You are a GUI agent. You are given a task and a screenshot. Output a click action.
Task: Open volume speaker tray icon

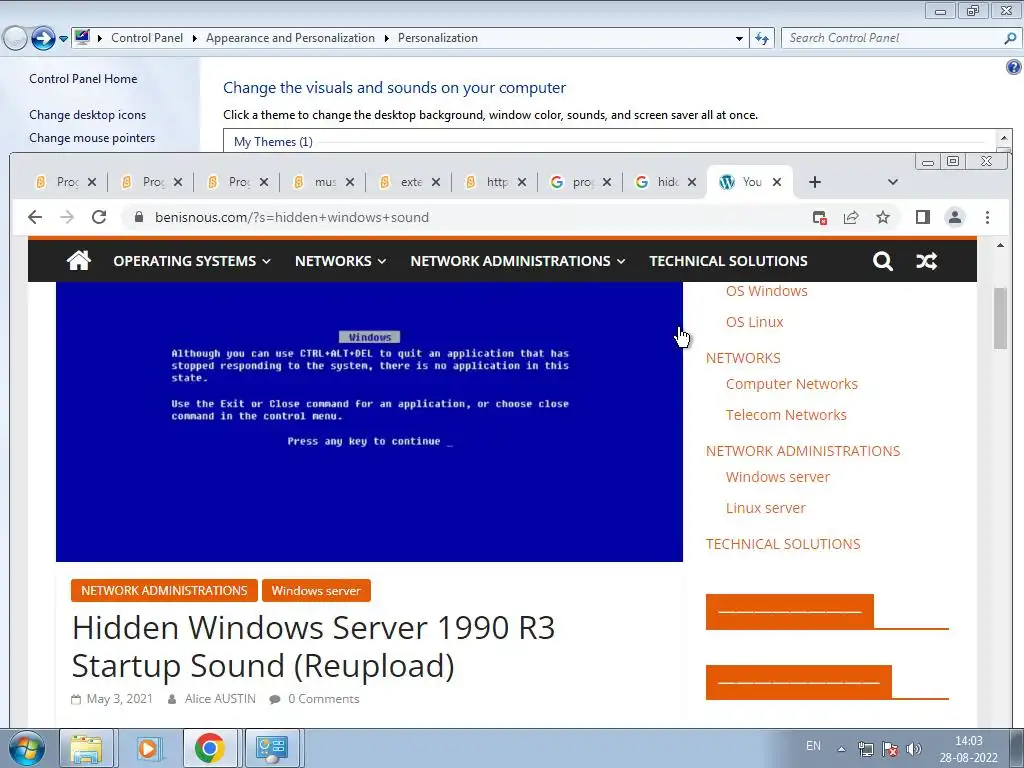click(914, 749)
